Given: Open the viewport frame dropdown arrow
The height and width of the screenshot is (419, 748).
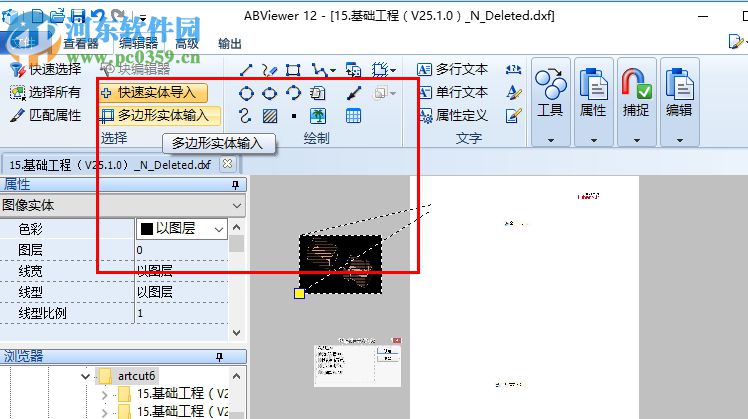Looking at the screenshot, I should (393, 71).
